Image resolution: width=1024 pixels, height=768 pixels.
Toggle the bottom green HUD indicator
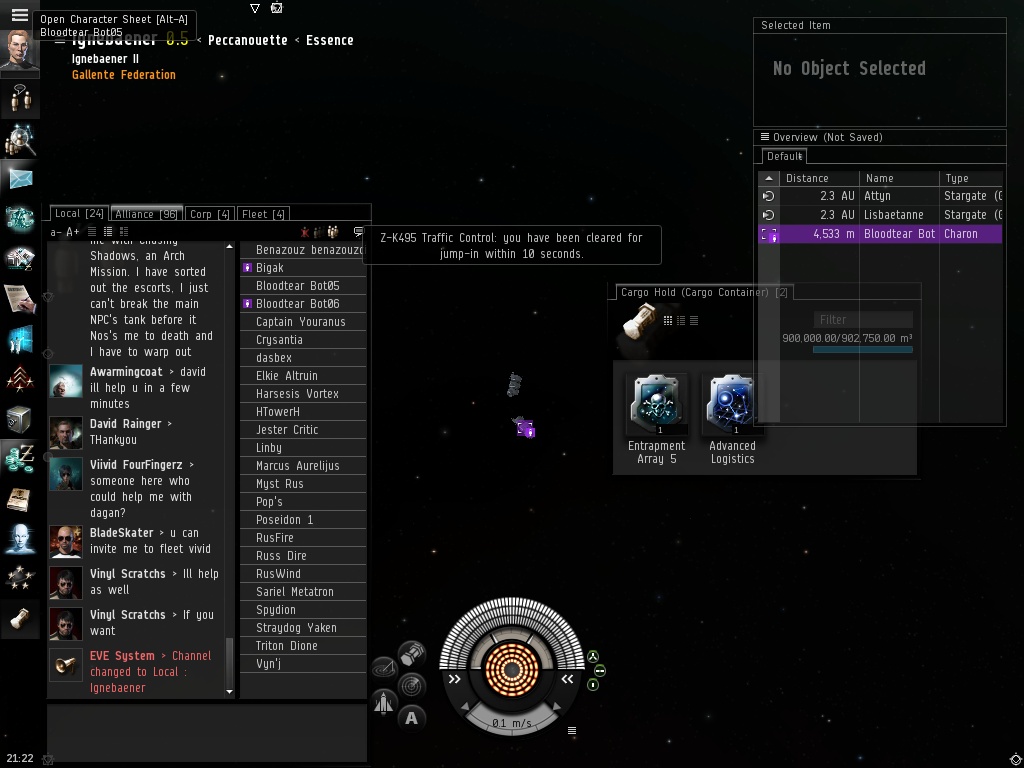point(593,685)
